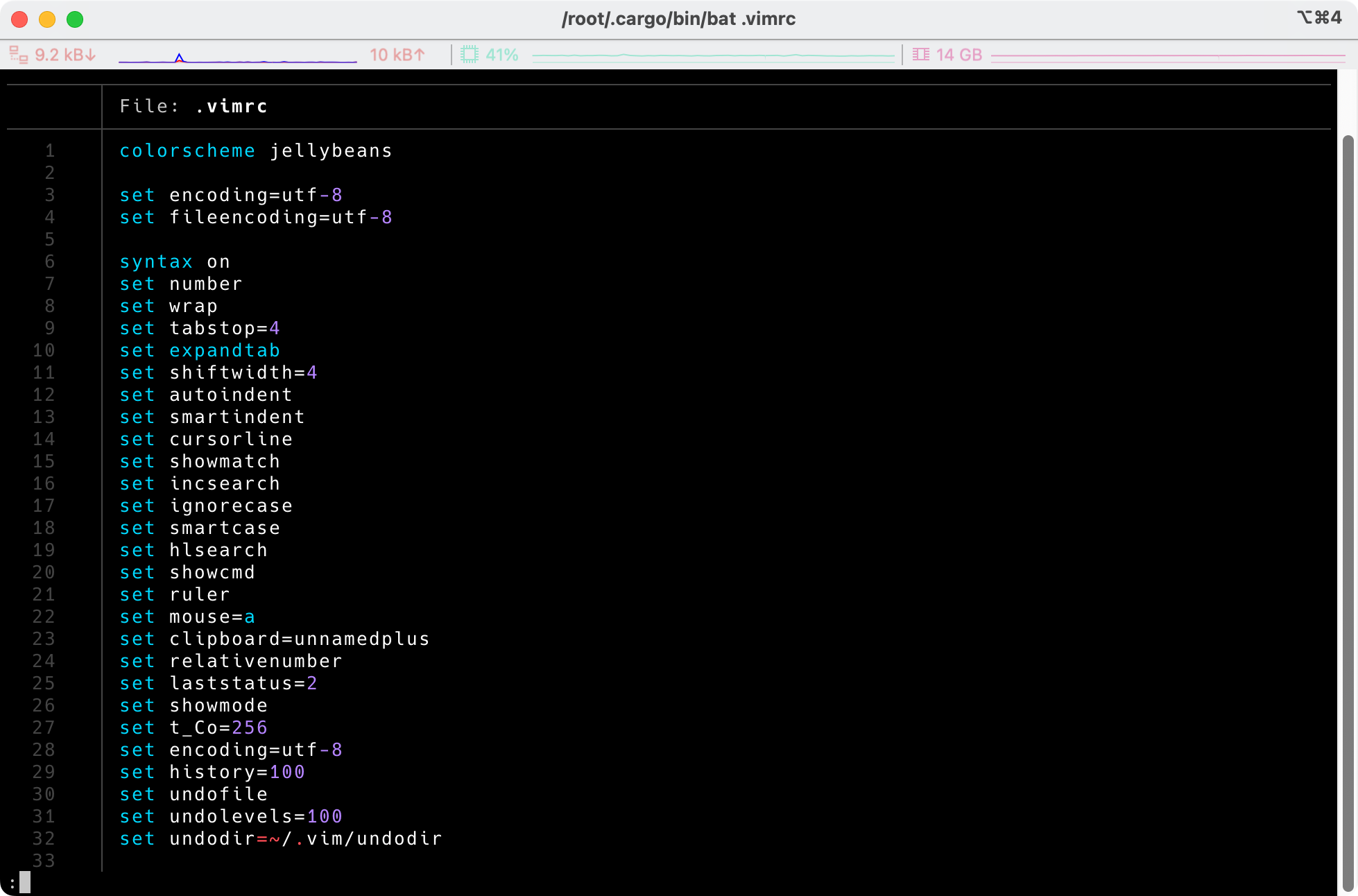Click the 14 GB memory label
1358x896 pixels.
[x=959, y=55]
